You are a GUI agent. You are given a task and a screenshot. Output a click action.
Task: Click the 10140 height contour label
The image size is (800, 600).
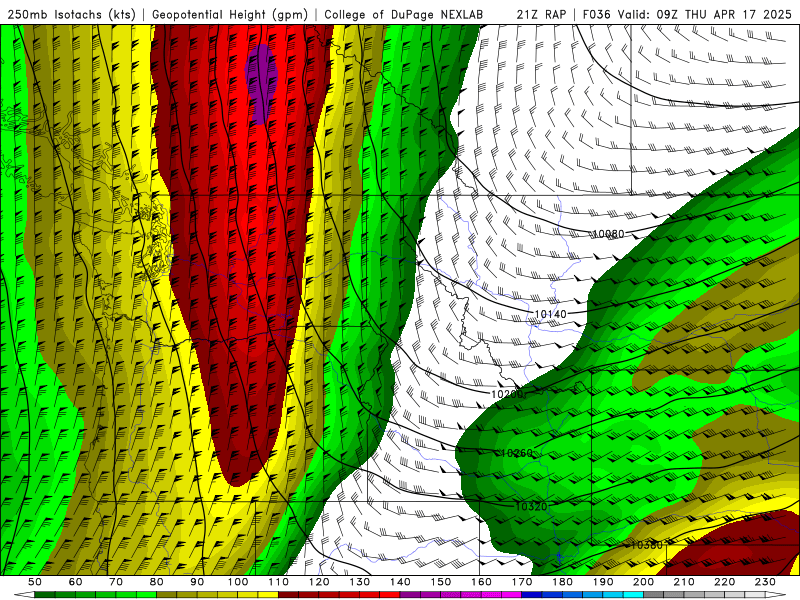550,314
